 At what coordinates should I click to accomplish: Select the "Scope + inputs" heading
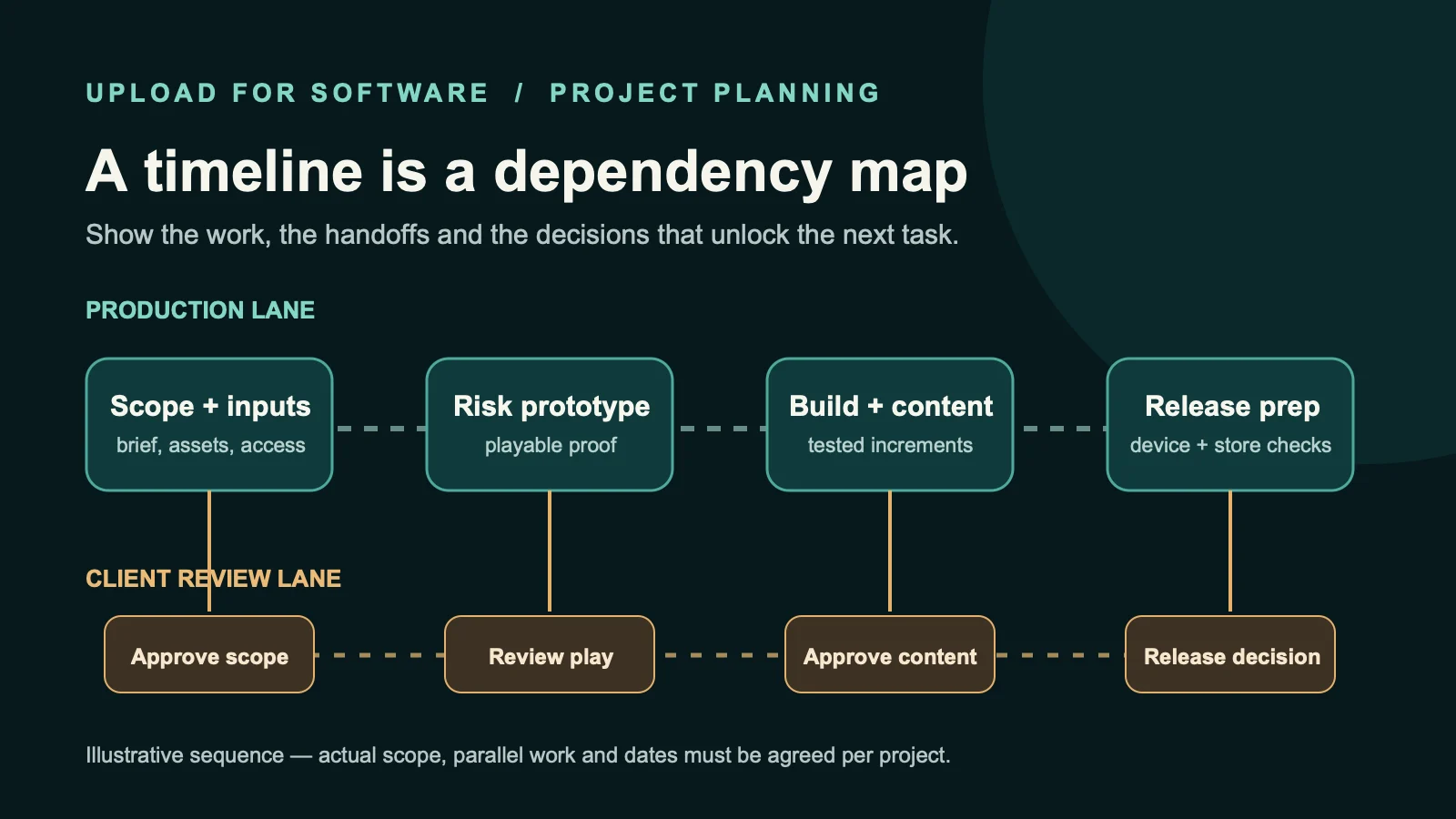[x=210, y=406]
